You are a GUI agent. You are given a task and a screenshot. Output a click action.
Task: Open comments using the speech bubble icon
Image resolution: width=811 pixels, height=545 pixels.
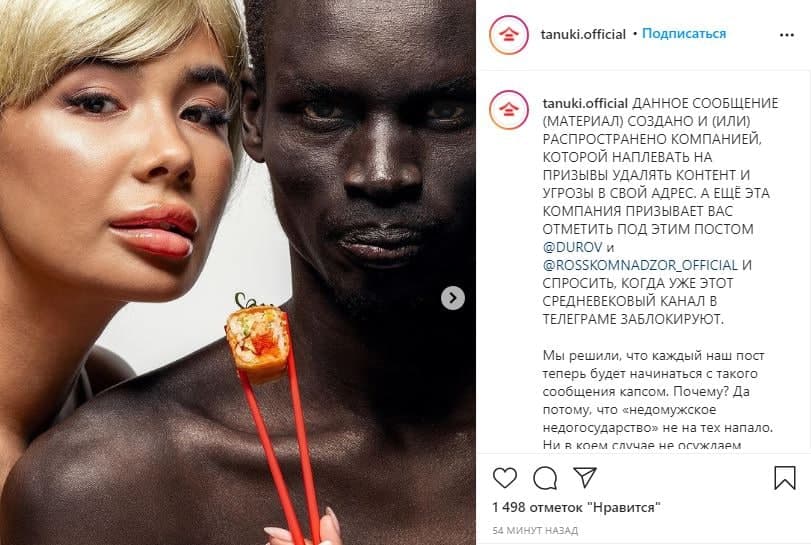point(545,478)
